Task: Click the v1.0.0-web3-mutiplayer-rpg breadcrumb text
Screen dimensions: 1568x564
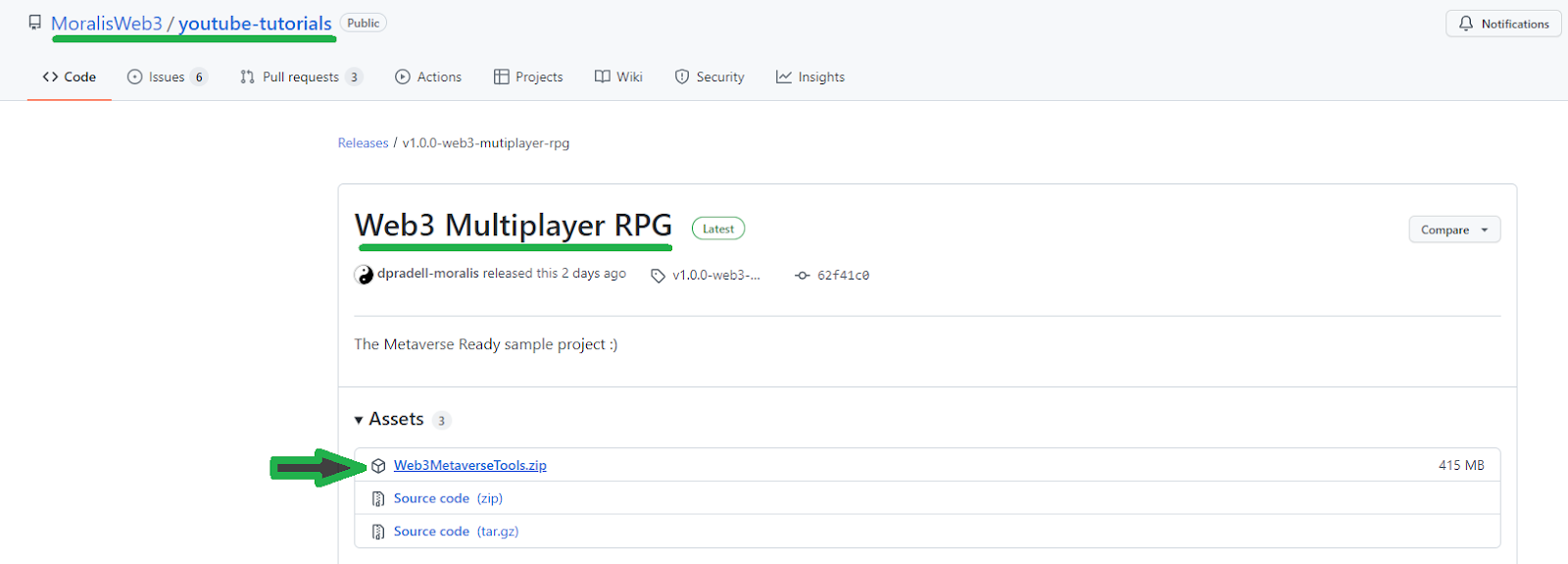Action: pyautogui.click(x=486, y=143)
